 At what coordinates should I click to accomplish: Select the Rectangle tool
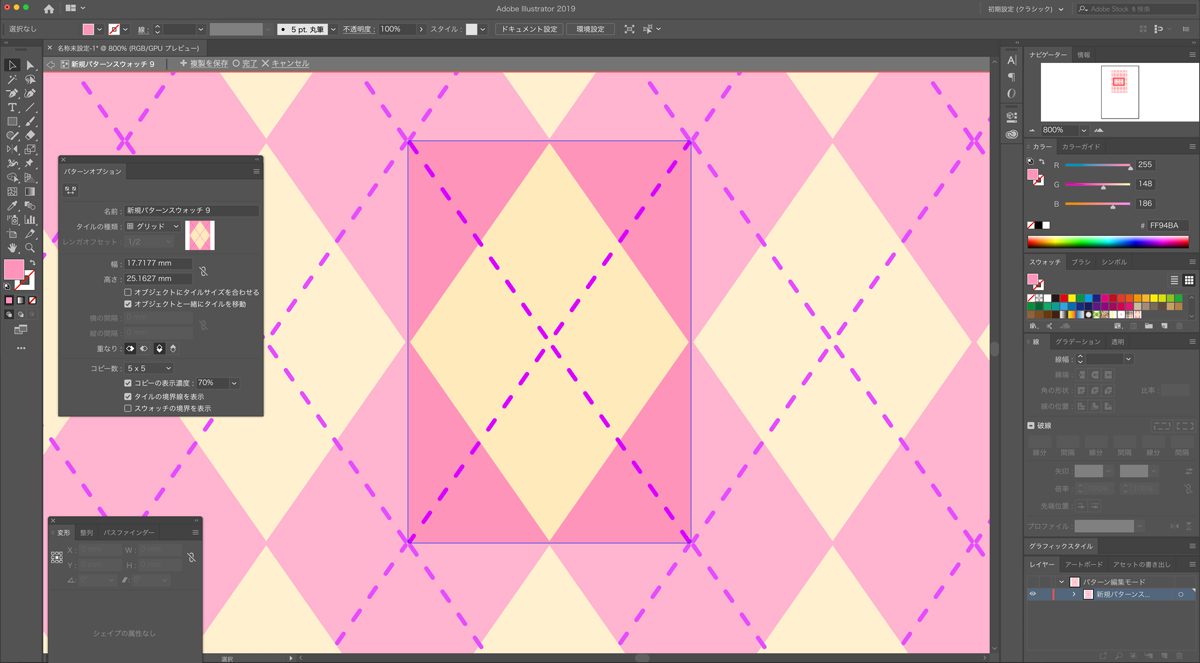(12, 121)
